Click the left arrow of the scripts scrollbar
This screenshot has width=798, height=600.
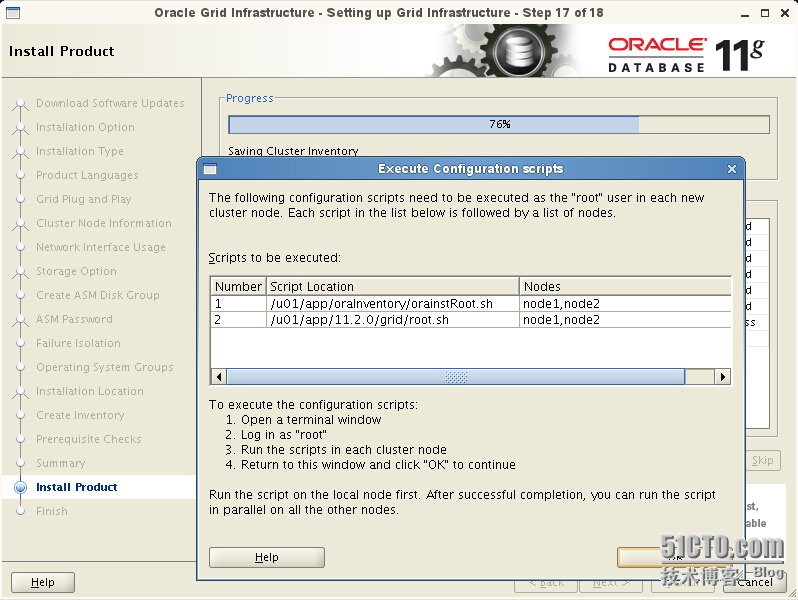pyautogui.click(x=219, y=377)
